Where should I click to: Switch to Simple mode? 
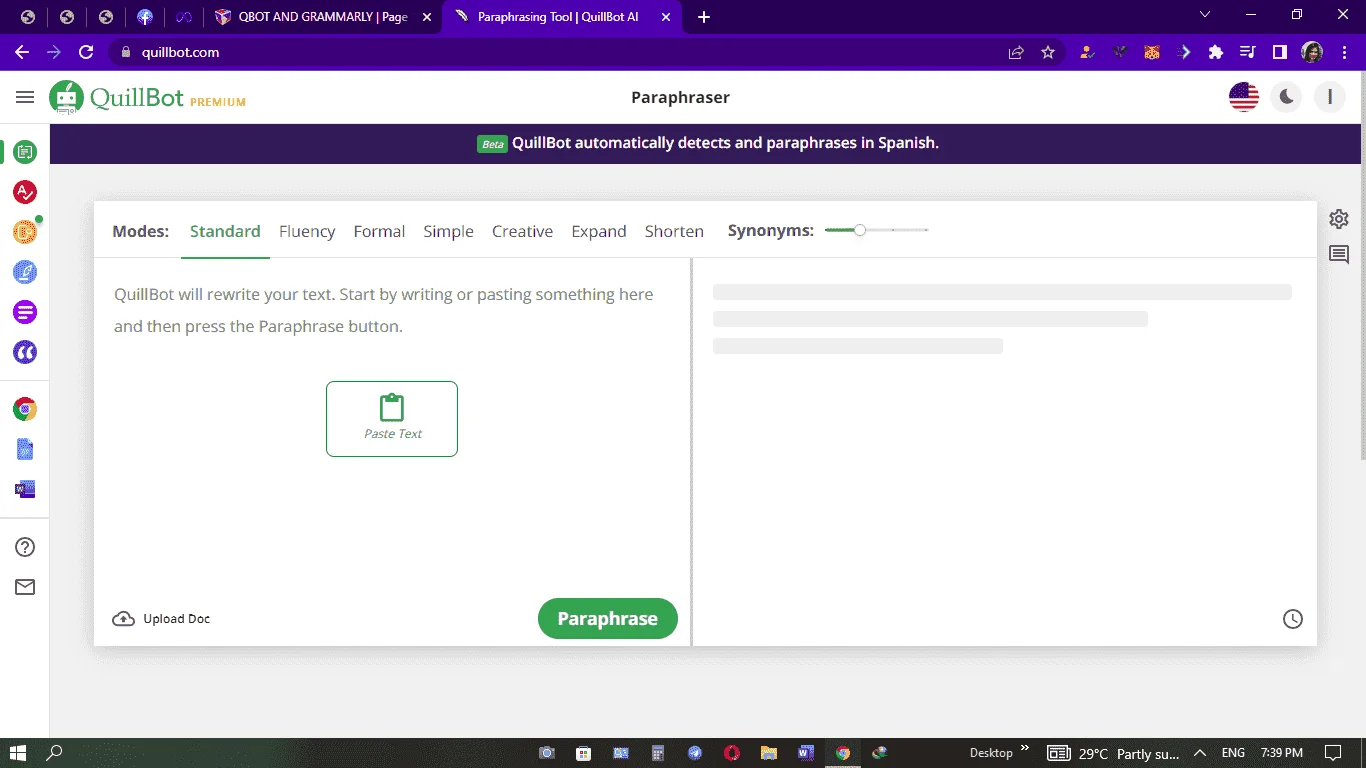(448, 231)
